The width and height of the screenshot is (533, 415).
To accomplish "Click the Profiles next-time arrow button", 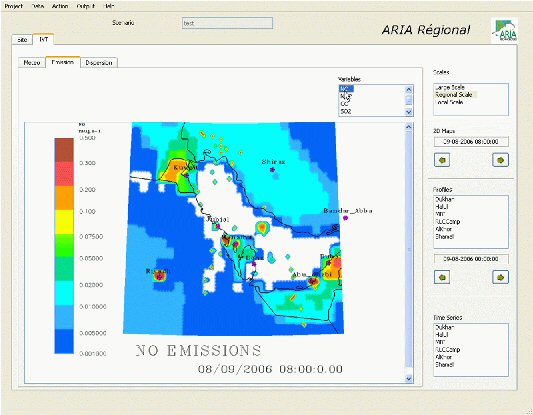I will tap(500, 277).
